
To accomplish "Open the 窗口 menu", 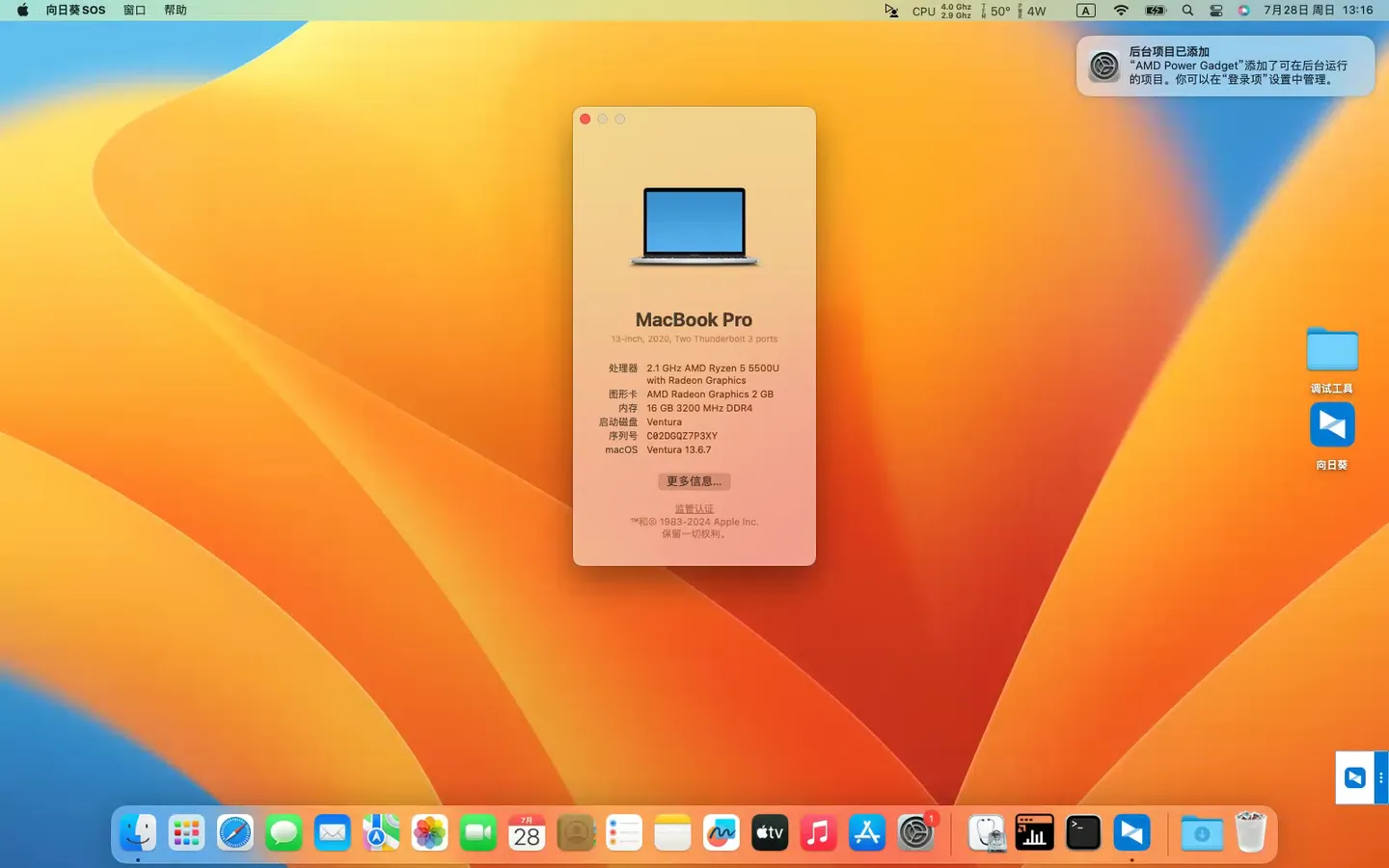I will pyautogui.click(x=134, y=10).
